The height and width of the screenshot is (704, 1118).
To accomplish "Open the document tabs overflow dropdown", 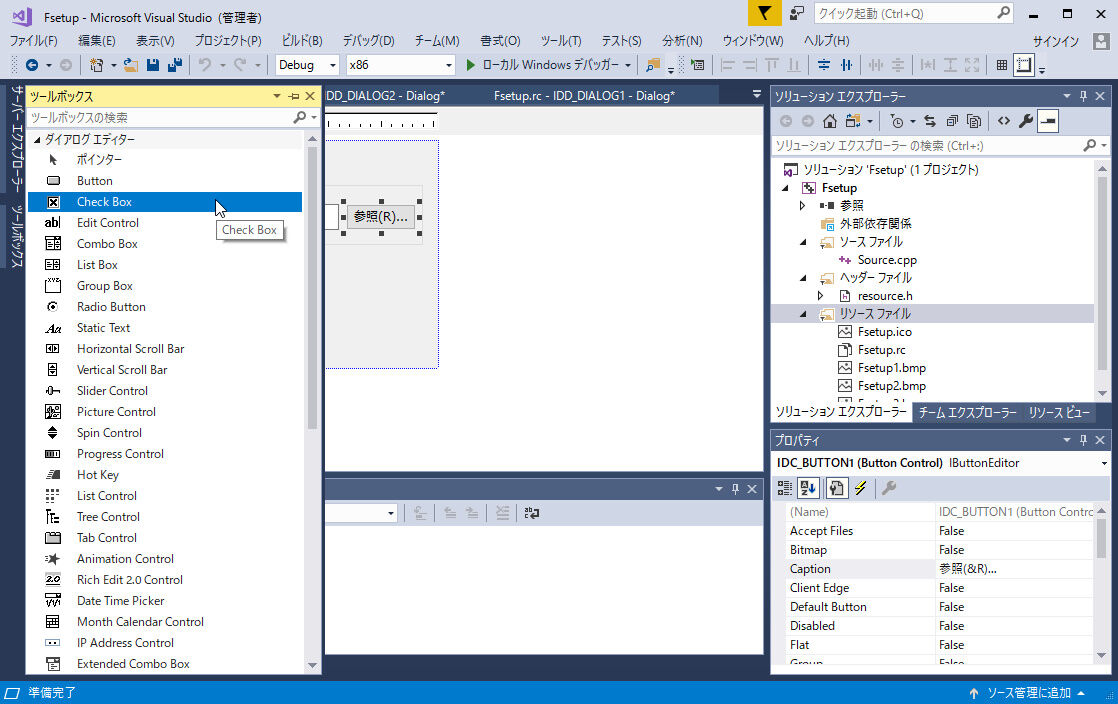I will 757,94.
